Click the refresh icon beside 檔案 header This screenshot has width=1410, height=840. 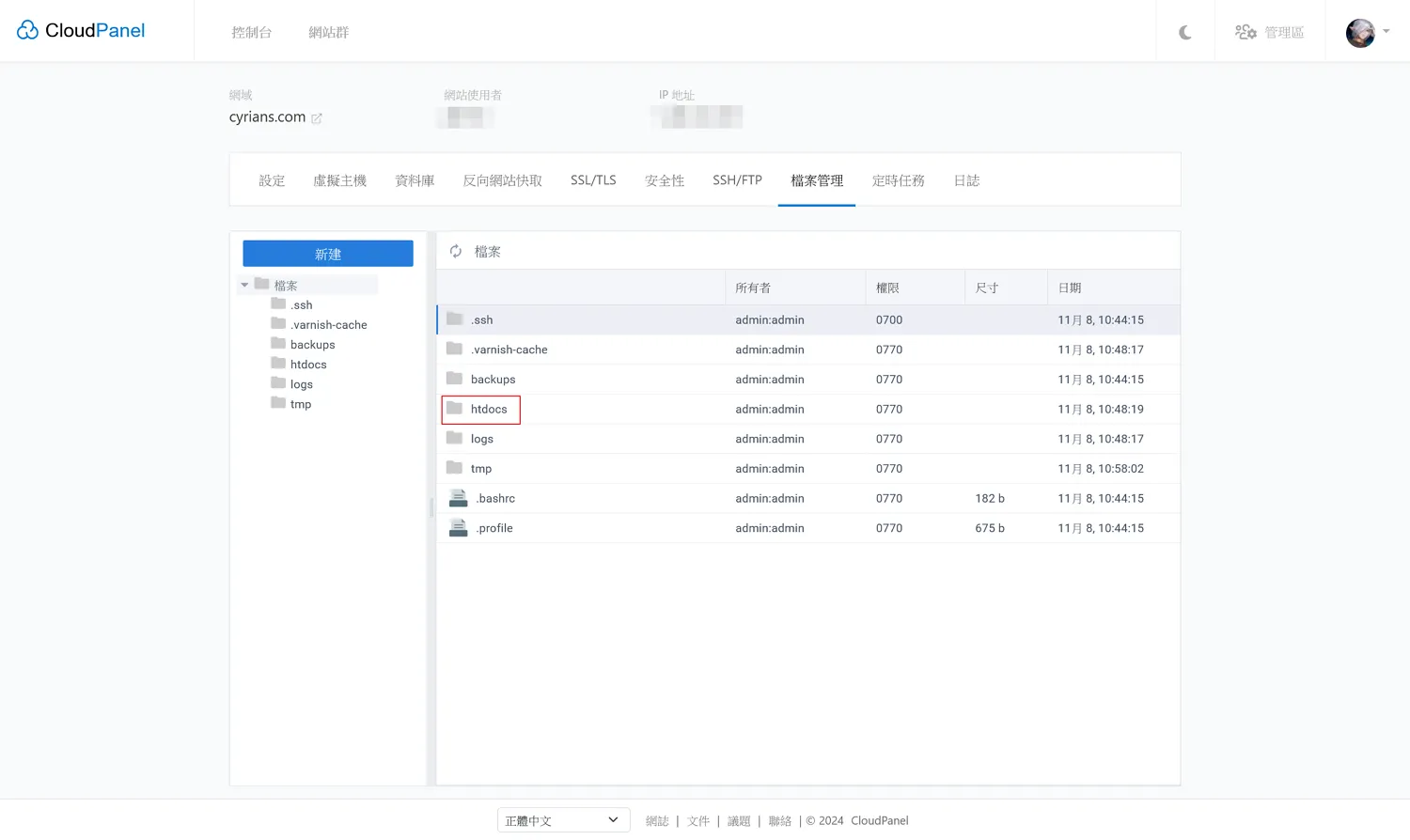click(x=456, y=252)
